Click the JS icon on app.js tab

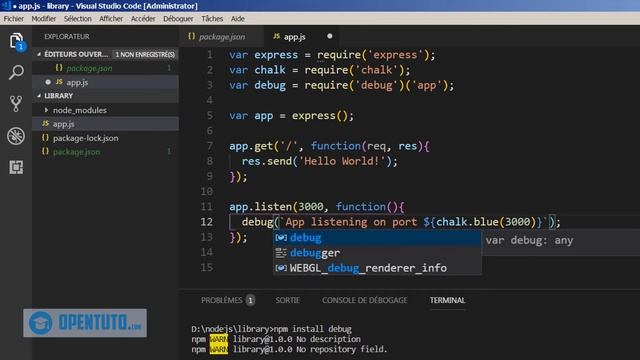[277, 36]
